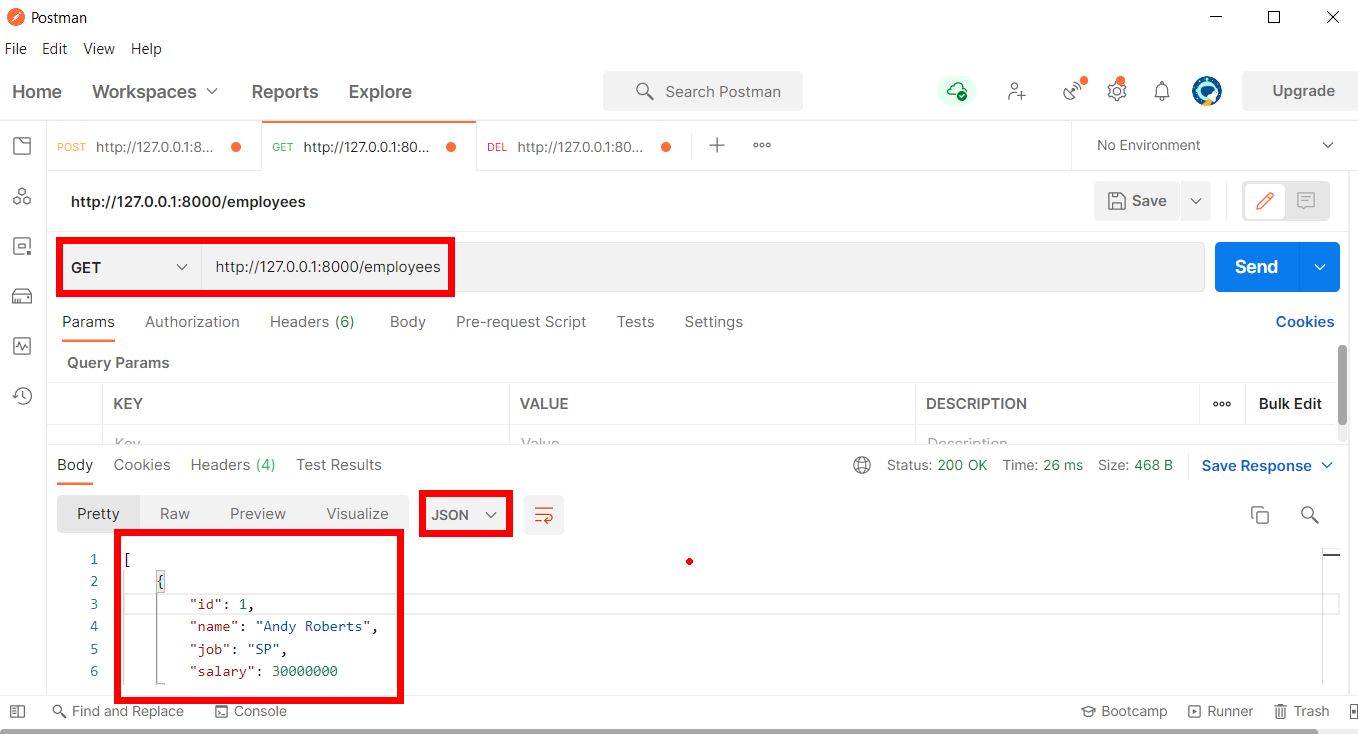Switch to the Headers (6) request tab
This screenshot has width=1358, height=734.
(312, 322)
